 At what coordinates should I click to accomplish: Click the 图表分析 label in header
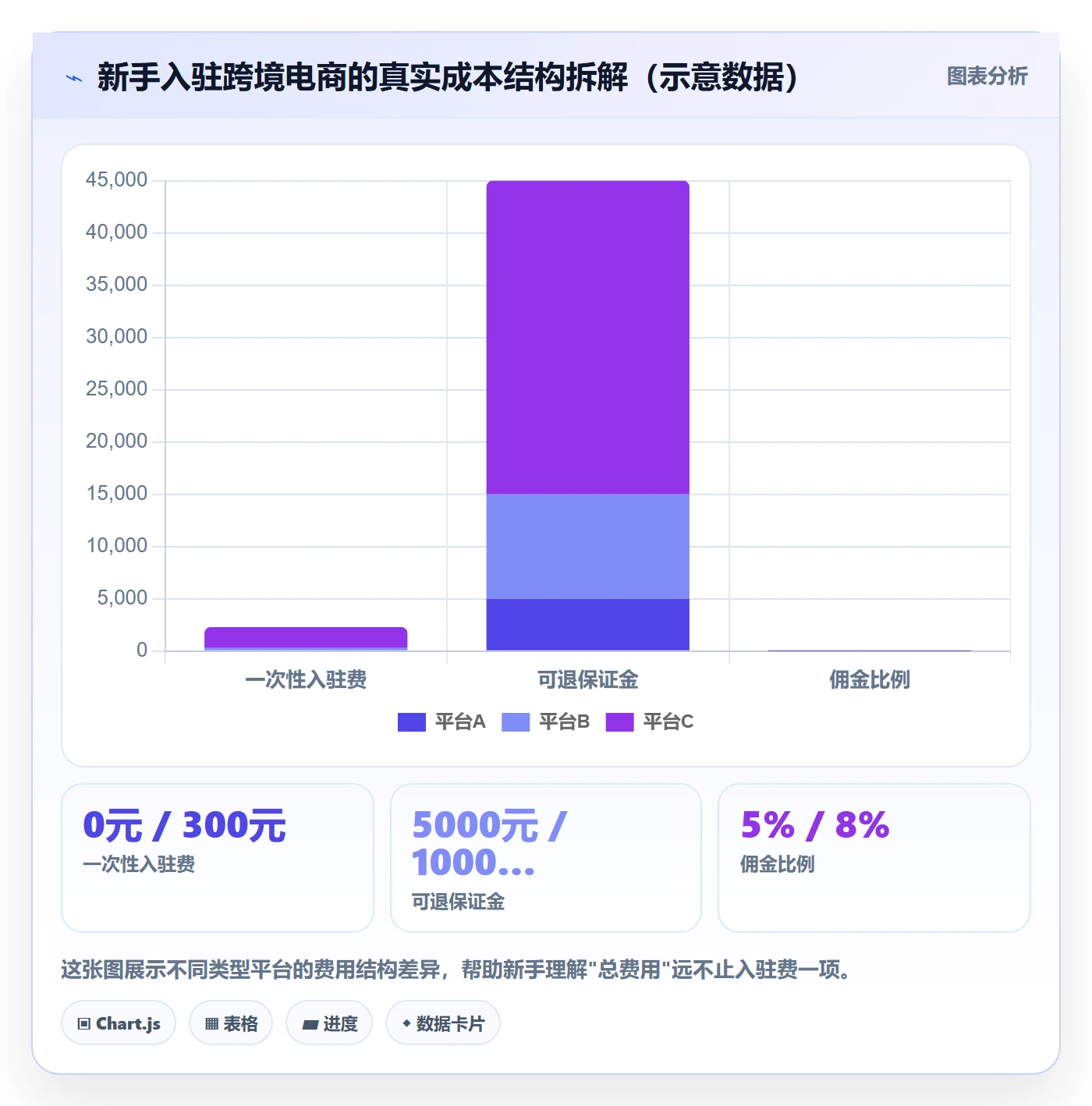click(987, 76)
